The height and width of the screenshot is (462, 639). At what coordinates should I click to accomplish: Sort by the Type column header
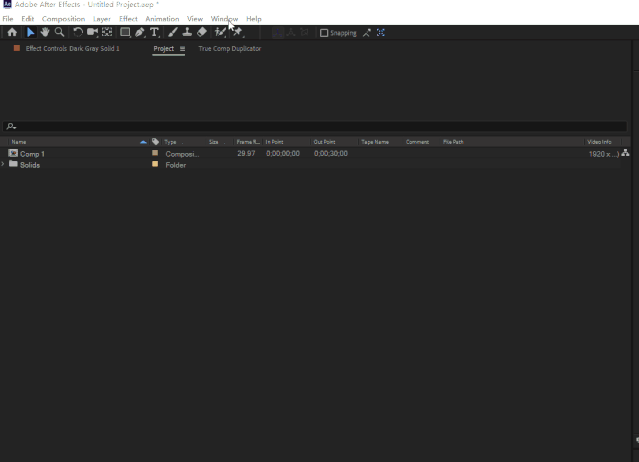coord(170,142)
